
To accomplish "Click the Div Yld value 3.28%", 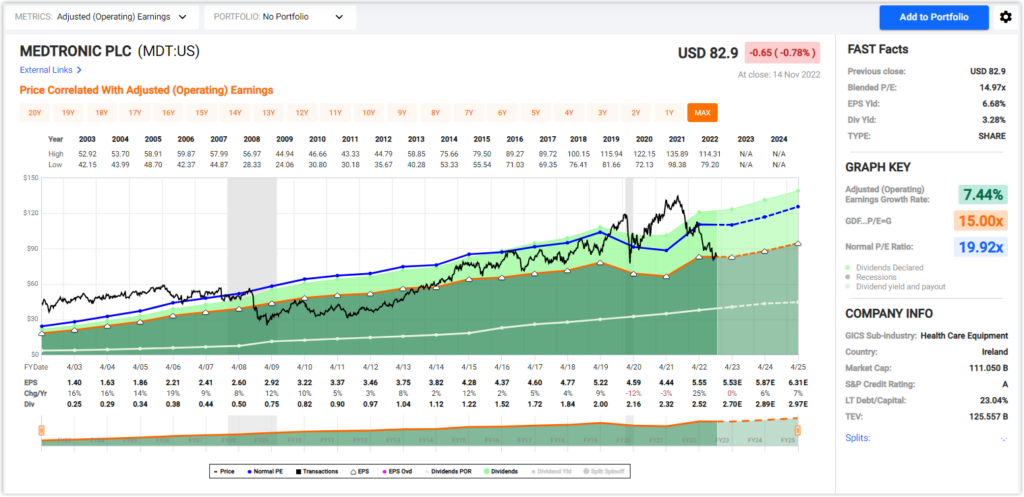I will [993, 120].
